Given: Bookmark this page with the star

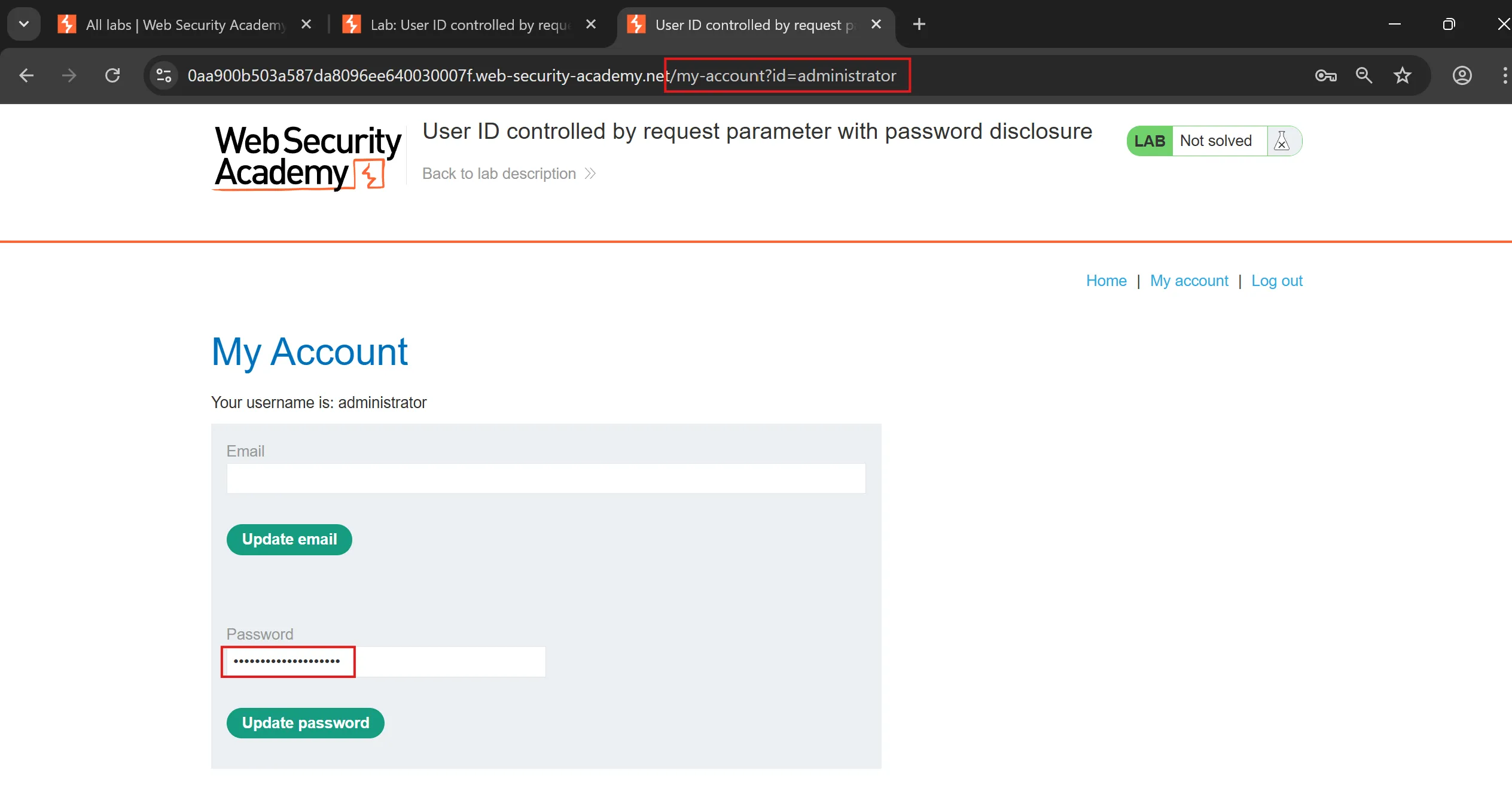Looking at the screenshot, I should [1403, 75].
